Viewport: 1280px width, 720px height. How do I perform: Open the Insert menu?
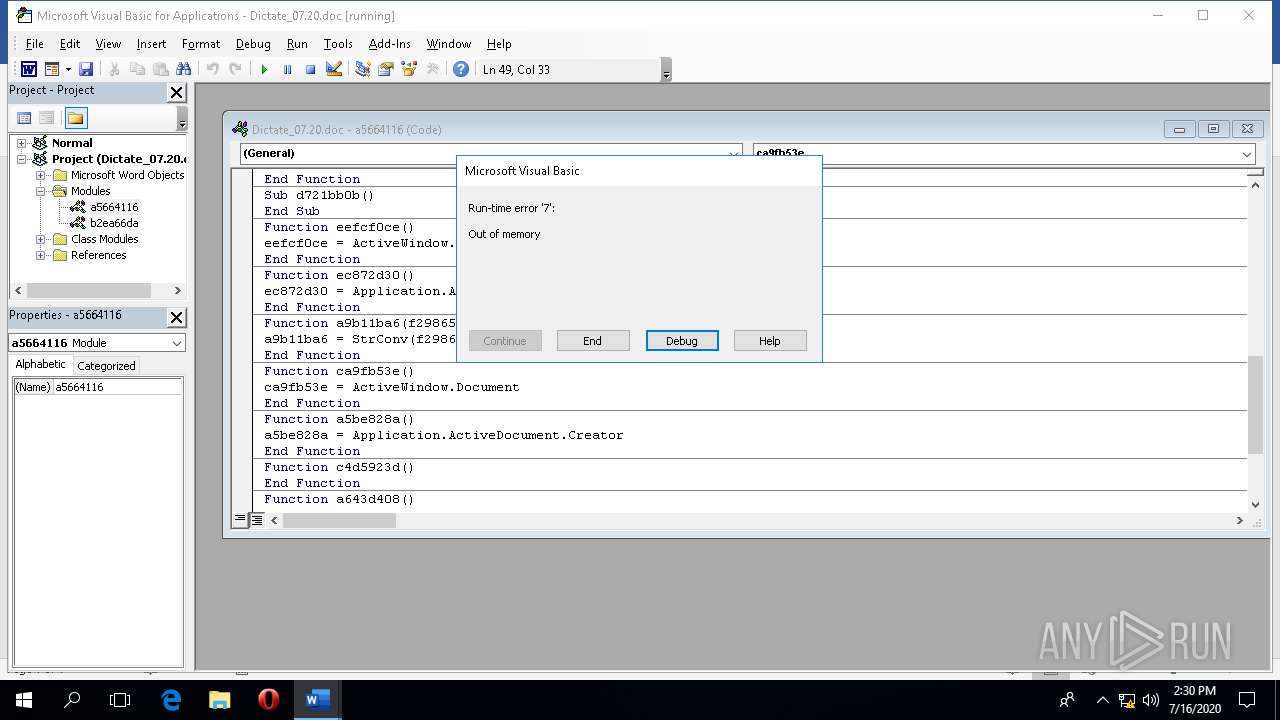coord(151,44)
